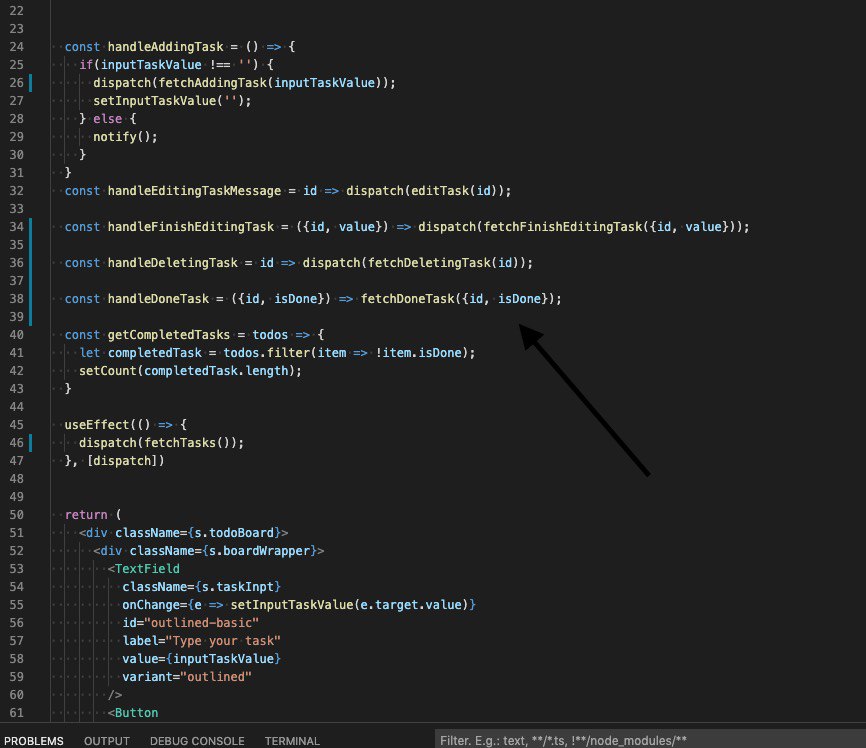Click the fetchDoneTask call on line 38

coord(407,299)
